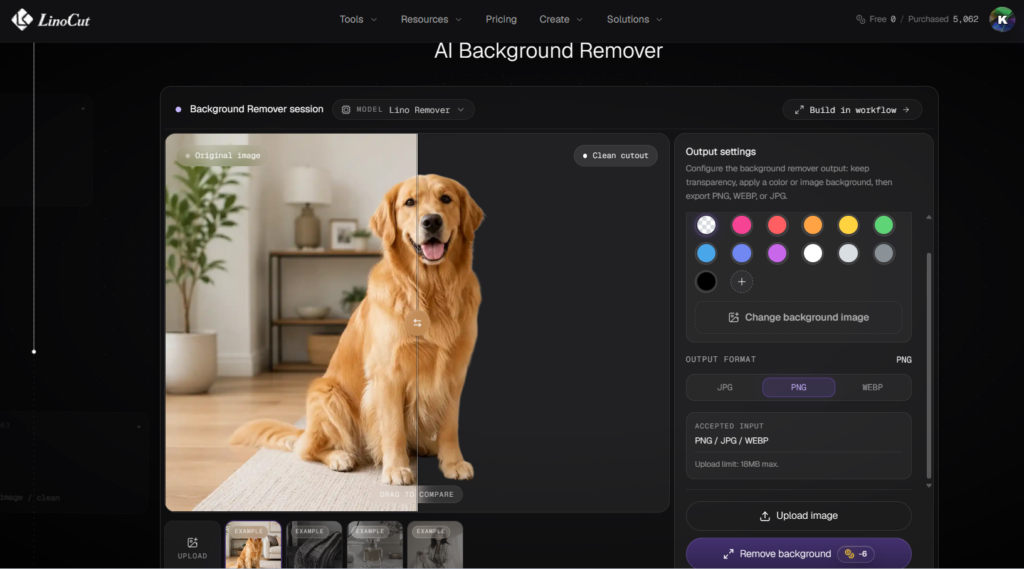
Task: Open the Pricing page
Action: click(501, 20)
